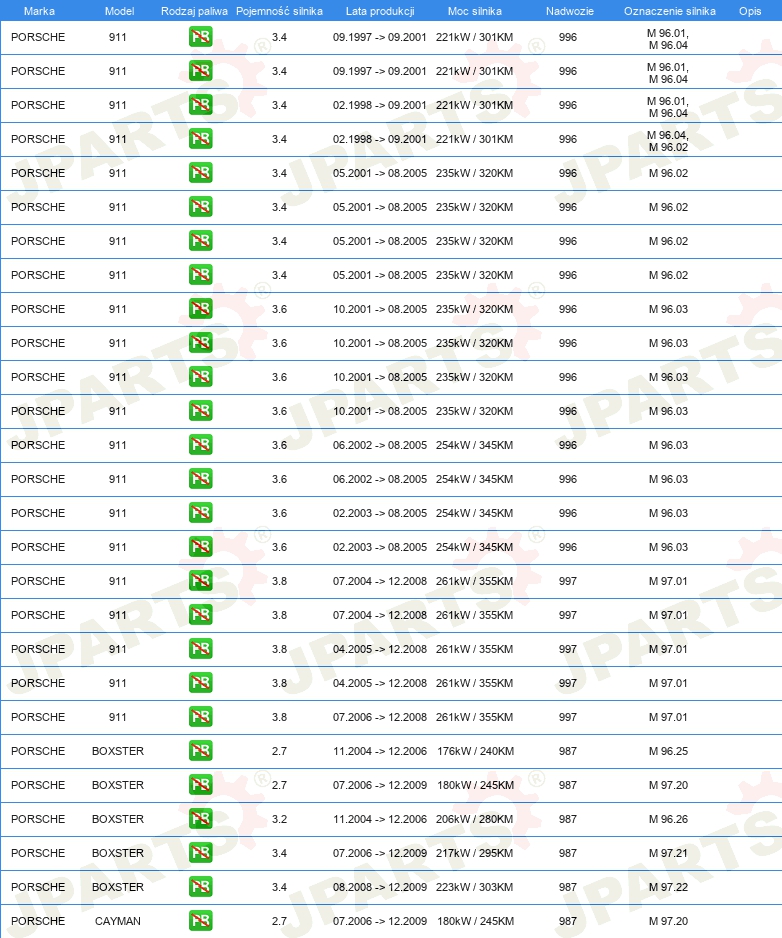782x938 pixels.
Task: Select the engine code cell M 97.21
Action: (668, 853)
